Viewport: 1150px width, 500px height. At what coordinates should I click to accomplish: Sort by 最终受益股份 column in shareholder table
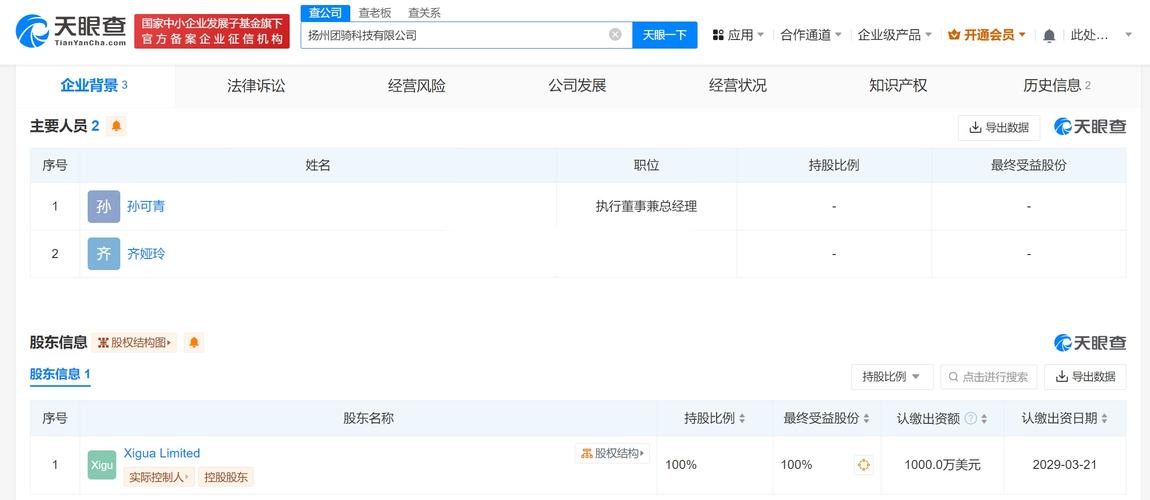pos(866,419)
